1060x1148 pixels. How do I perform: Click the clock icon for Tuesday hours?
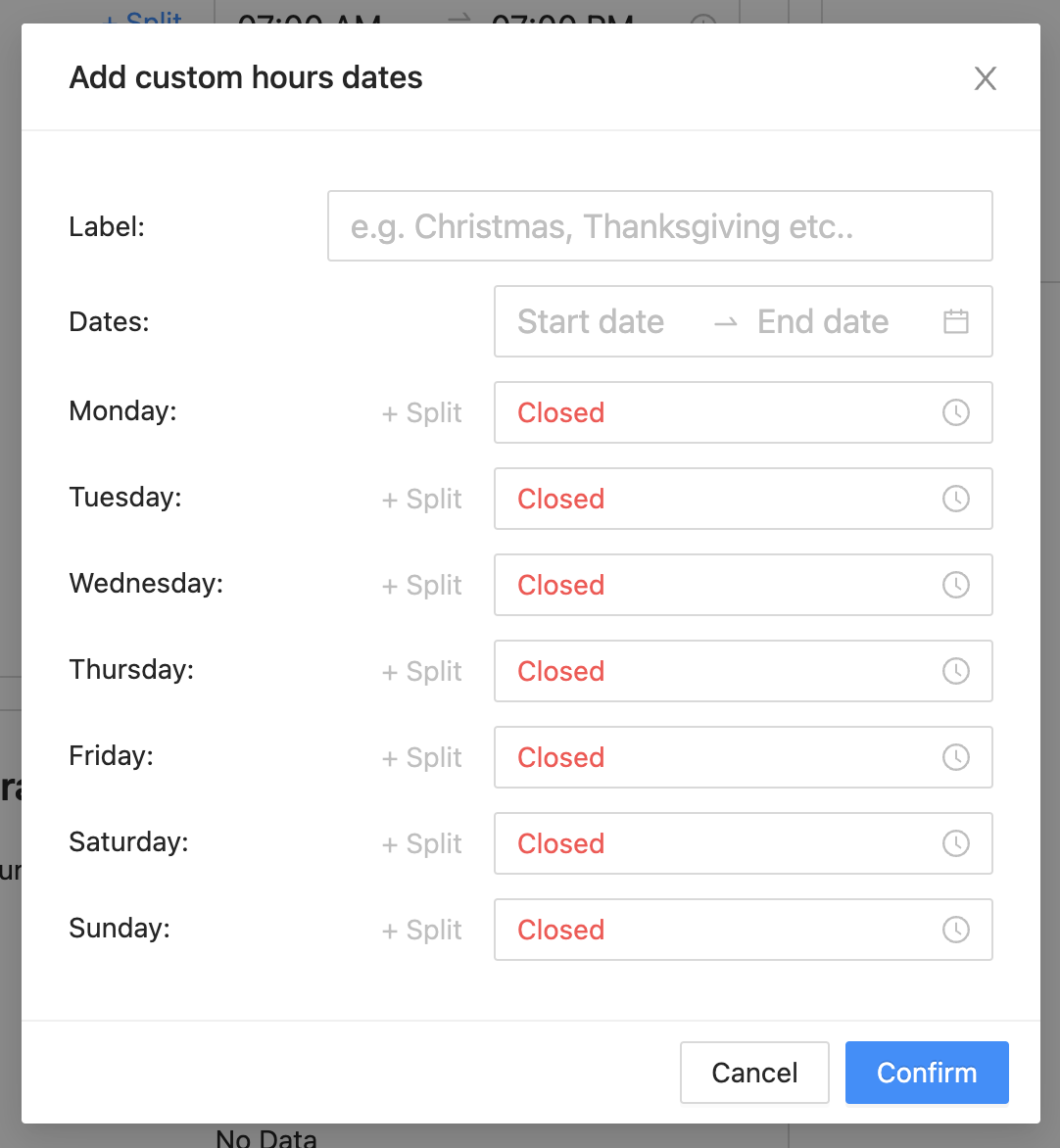[955, 499]
